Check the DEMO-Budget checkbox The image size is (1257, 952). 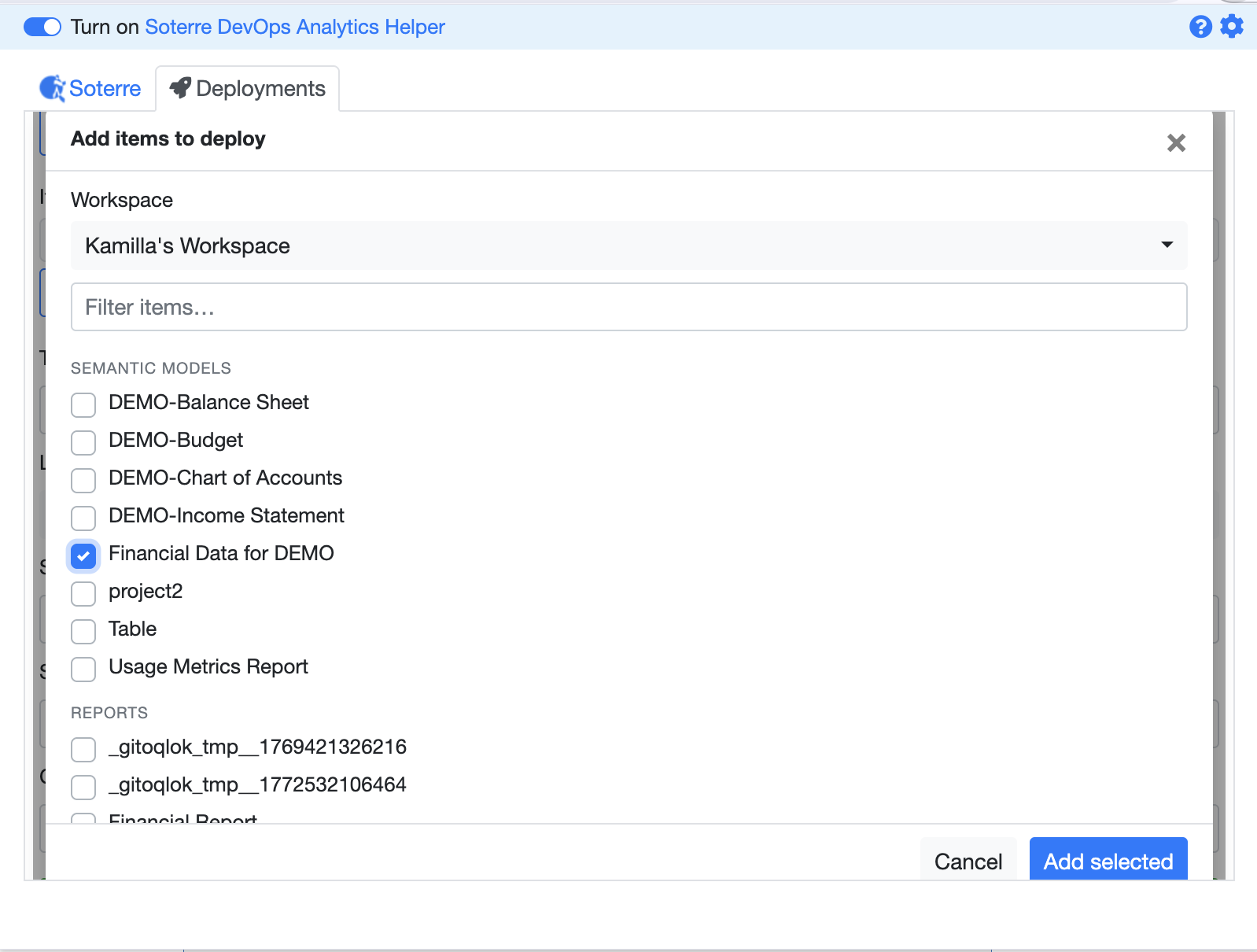pyautogui.click(x=83, y=442)
